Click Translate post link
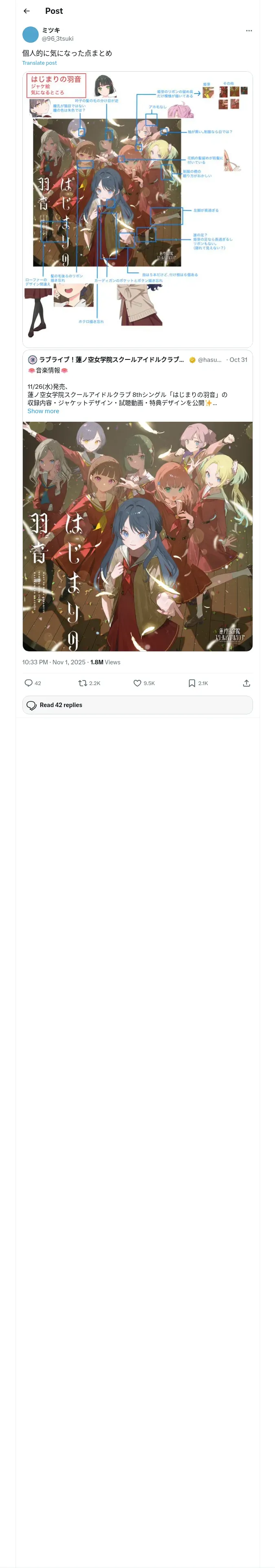Viewport: 275px width, 1568px height. click(40, 63)
